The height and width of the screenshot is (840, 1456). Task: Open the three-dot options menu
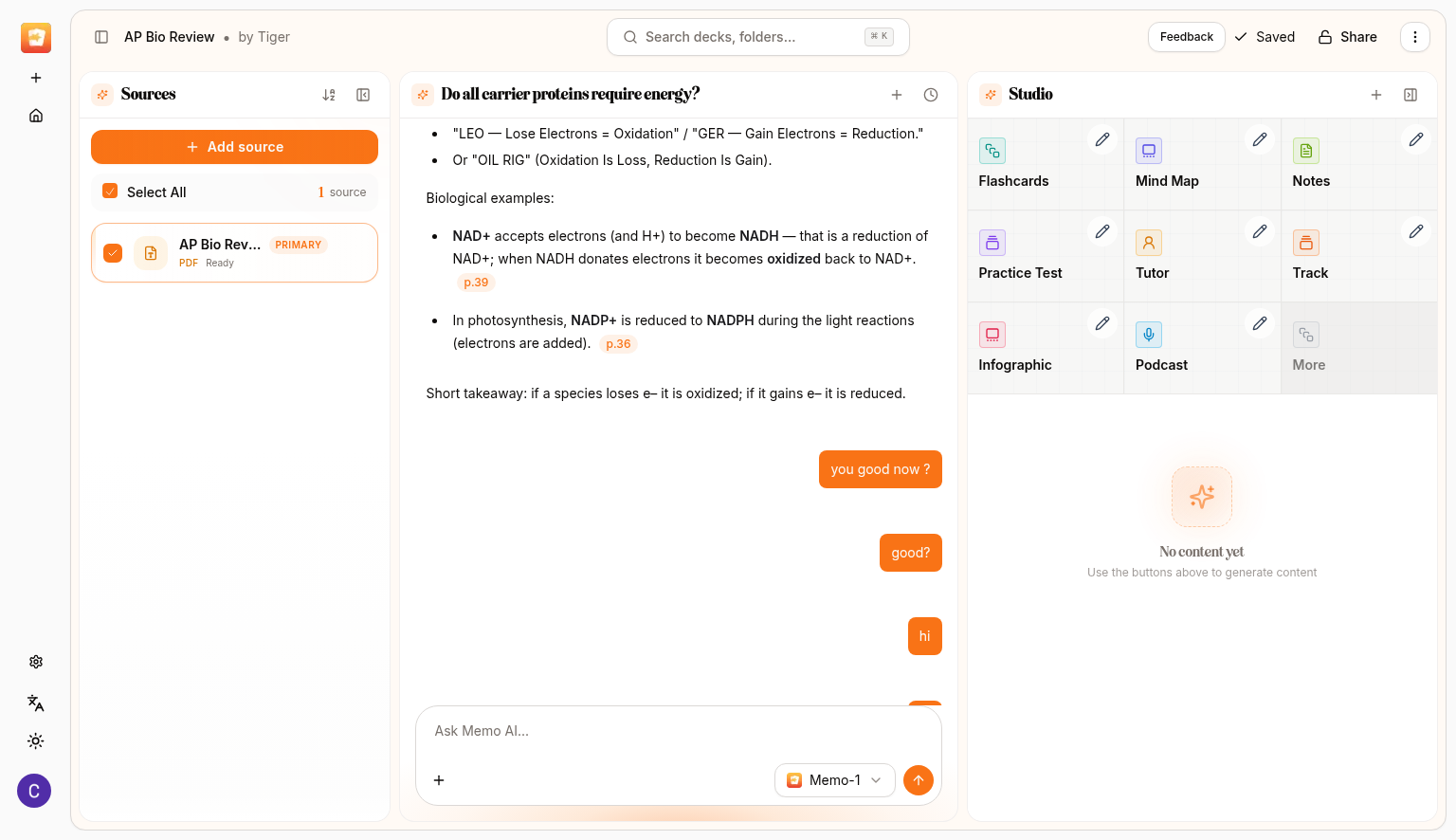[1414, 37]
